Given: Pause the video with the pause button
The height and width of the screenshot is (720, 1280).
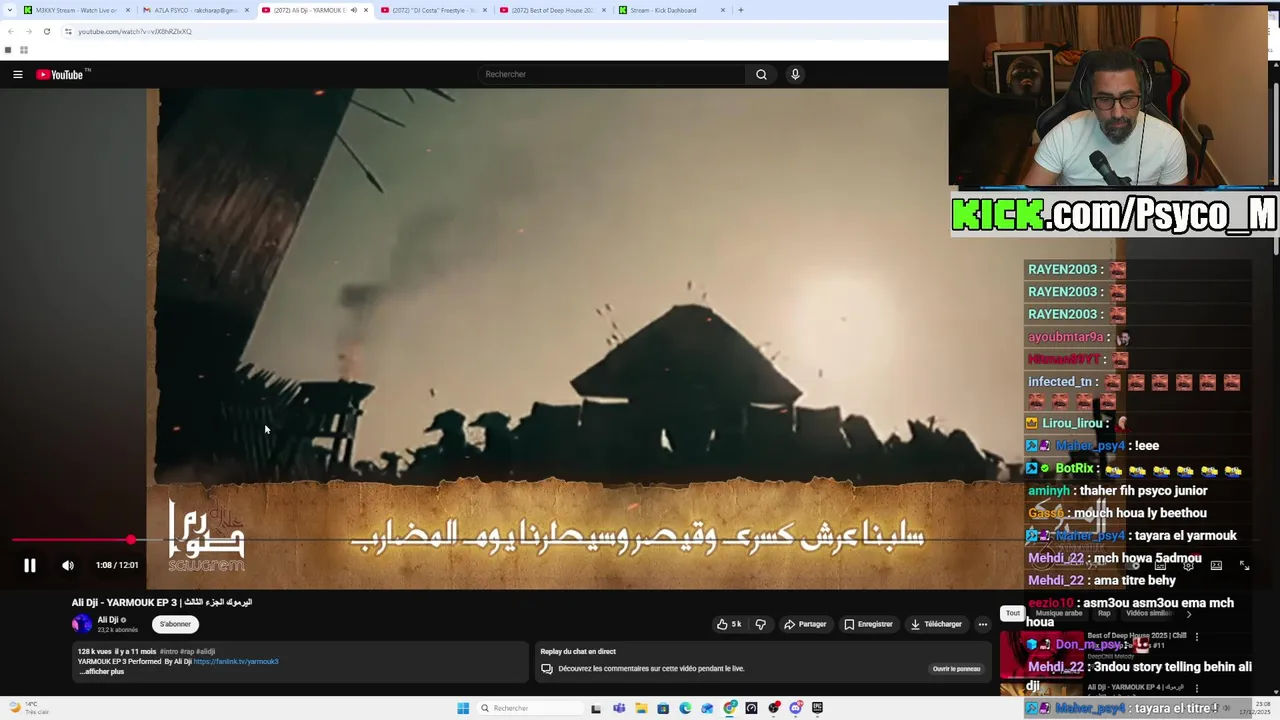Looking at the screenshot, I should tap(30, 565).
